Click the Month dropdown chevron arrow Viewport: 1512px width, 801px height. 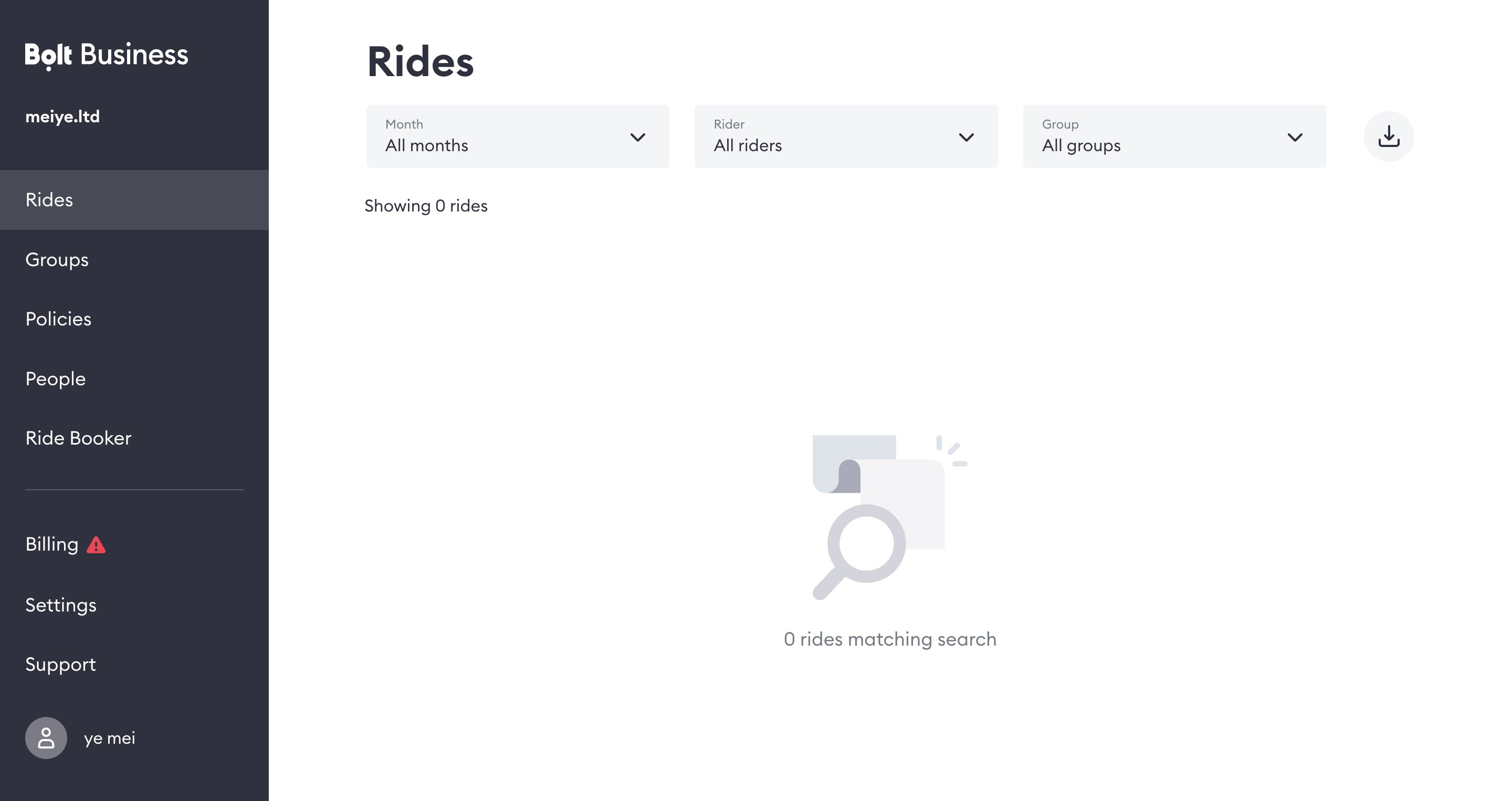point(637,138)
